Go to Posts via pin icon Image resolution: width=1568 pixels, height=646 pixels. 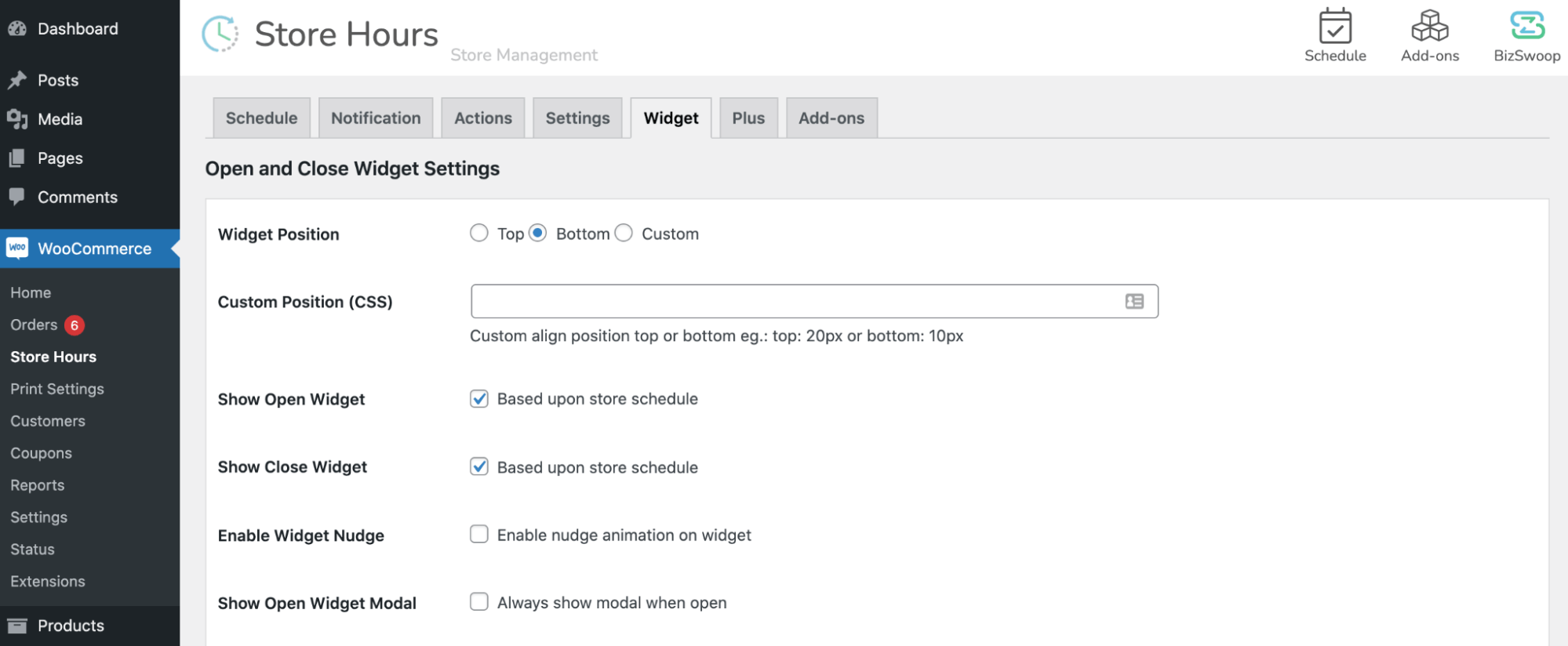pos(17,80)
